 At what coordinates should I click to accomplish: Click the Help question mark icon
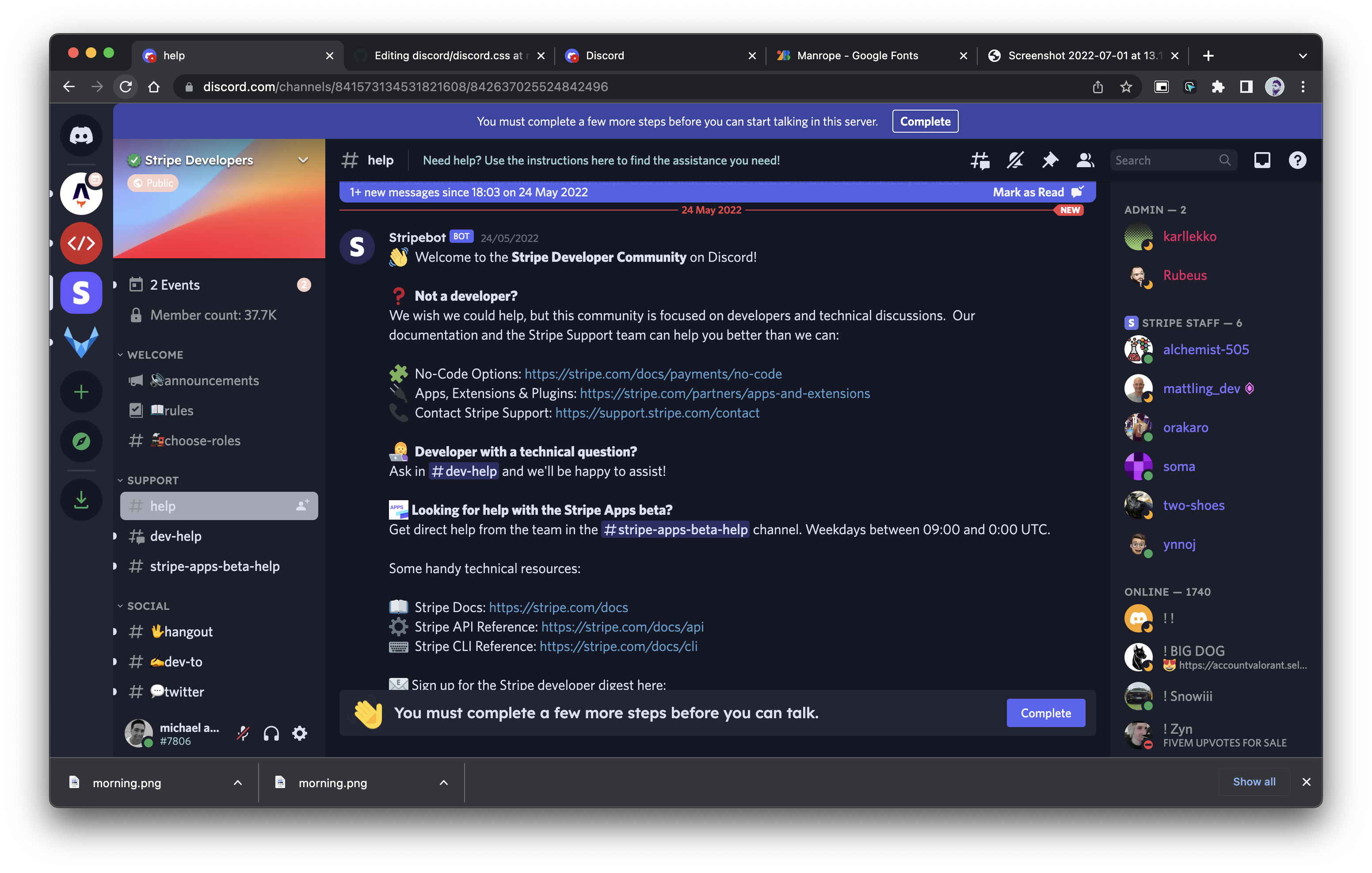(x=1297, y=160)
